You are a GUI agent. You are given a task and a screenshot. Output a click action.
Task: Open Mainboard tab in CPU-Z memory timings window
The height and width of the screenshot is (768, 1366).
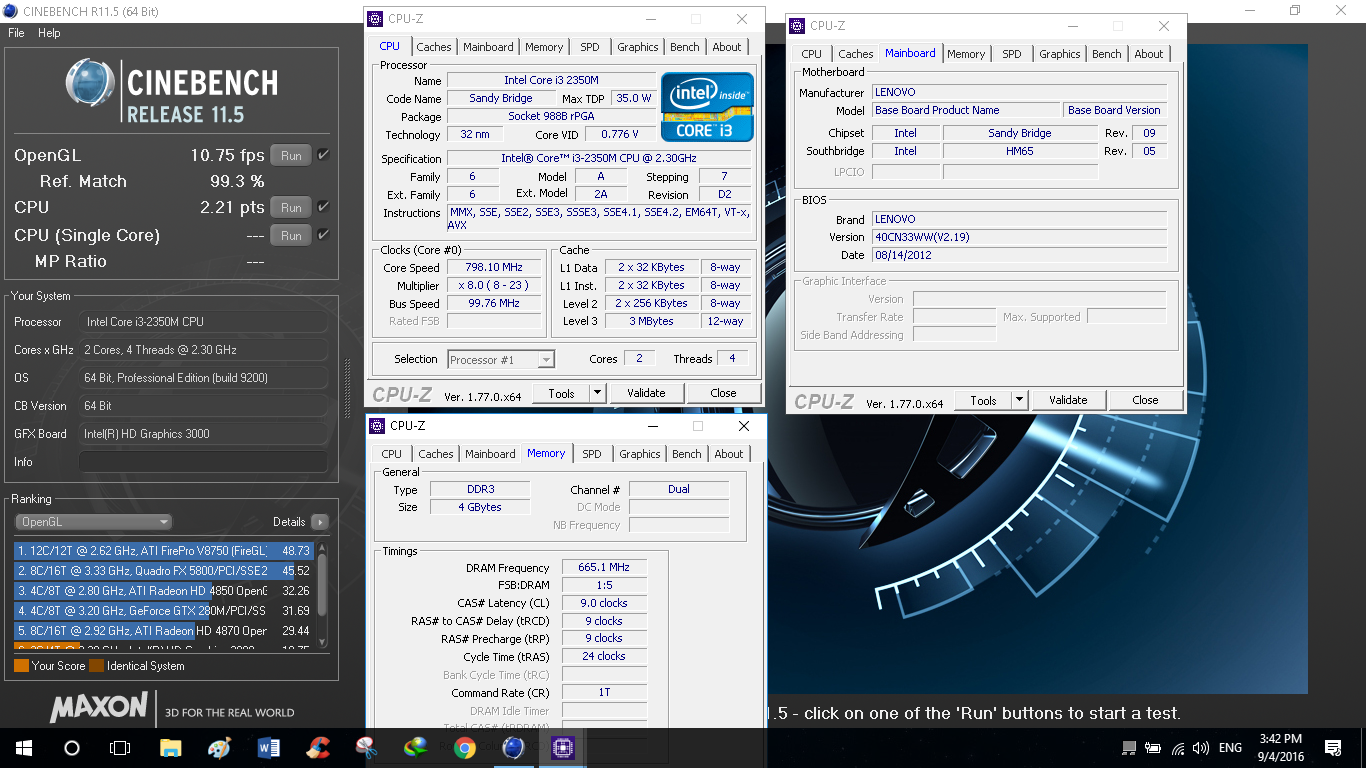(490, 454)
